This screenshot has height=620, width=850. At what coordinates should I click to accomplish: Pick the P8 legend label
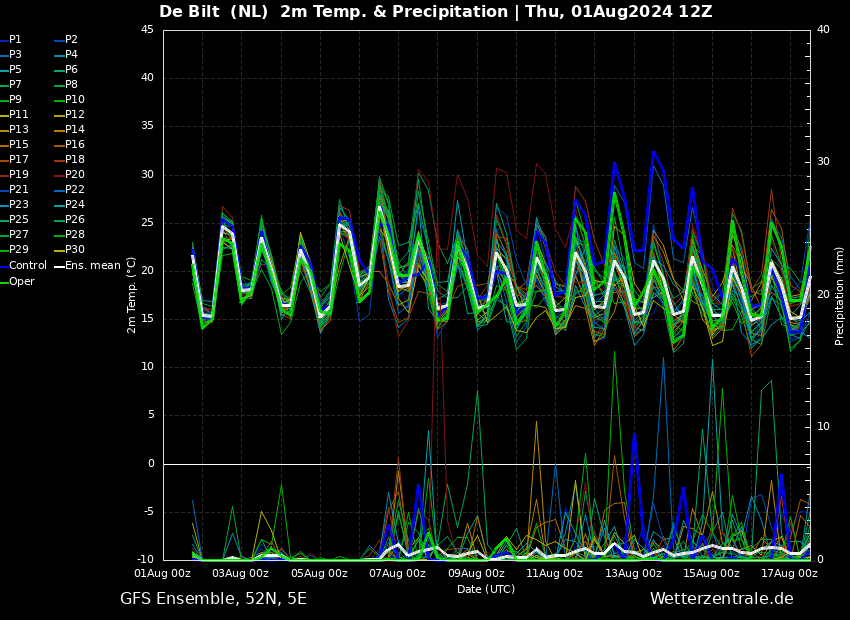coord(72,85)
